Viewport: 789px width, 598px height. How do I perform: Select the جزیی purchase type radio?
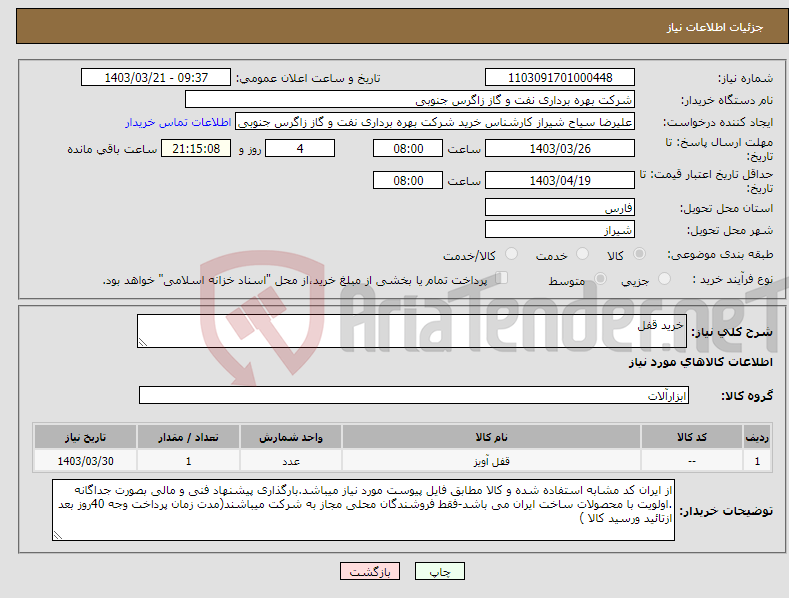tap(664, 278)
